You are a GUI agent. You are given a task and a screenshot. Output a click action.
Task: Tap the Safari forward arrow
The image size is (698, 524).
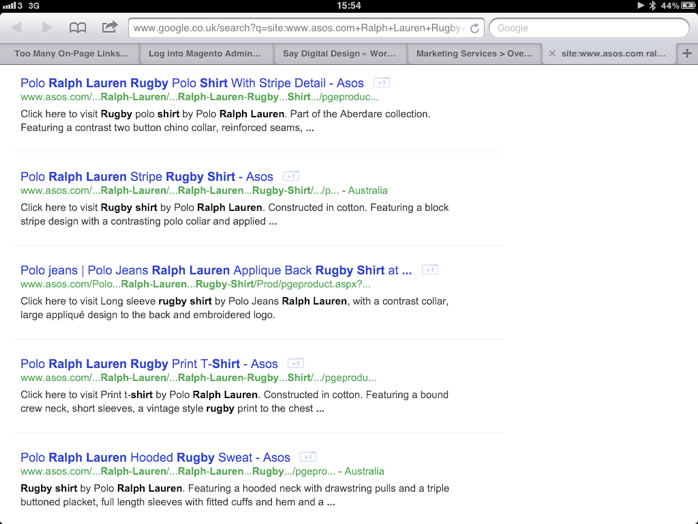tap(47, 28)
